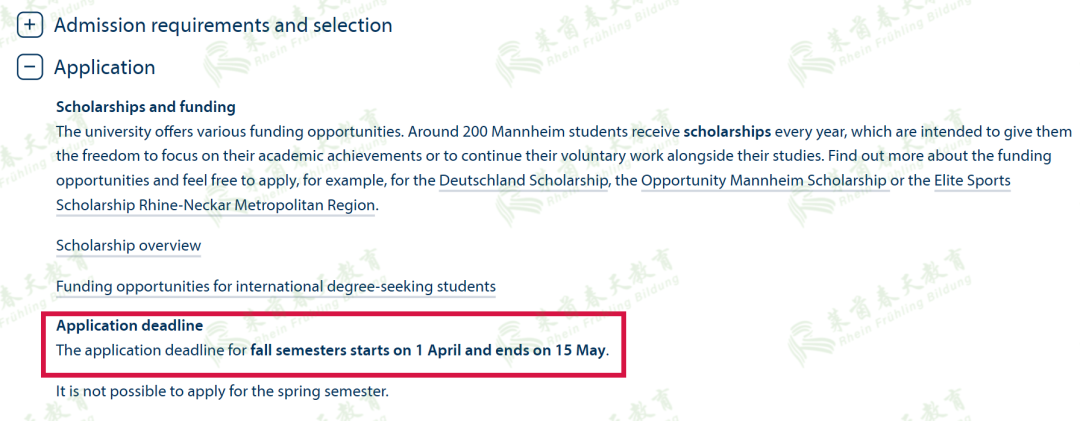This screenshot has height=421, width=1080.
Task: Click the sentence about spring semester applications
Action: pyautogui.click(x=222, y=391)
